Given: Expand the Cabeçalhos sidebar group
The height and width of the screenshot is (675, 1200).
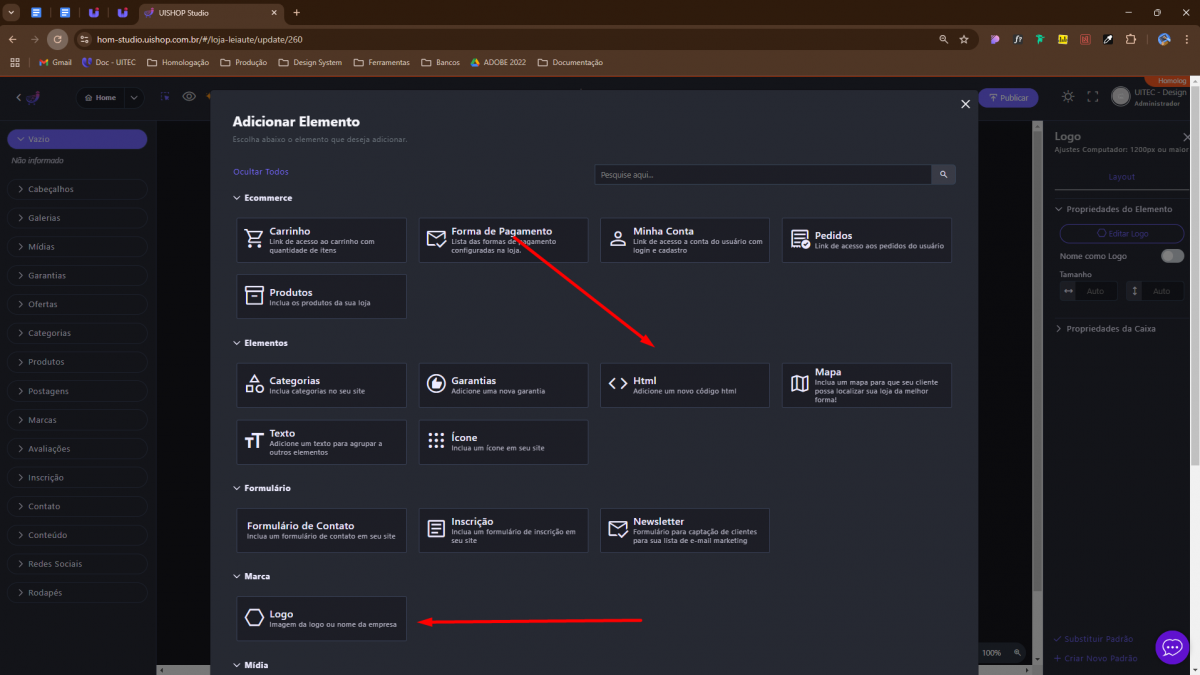Looking at the screenshot, I should click(77, 189).
